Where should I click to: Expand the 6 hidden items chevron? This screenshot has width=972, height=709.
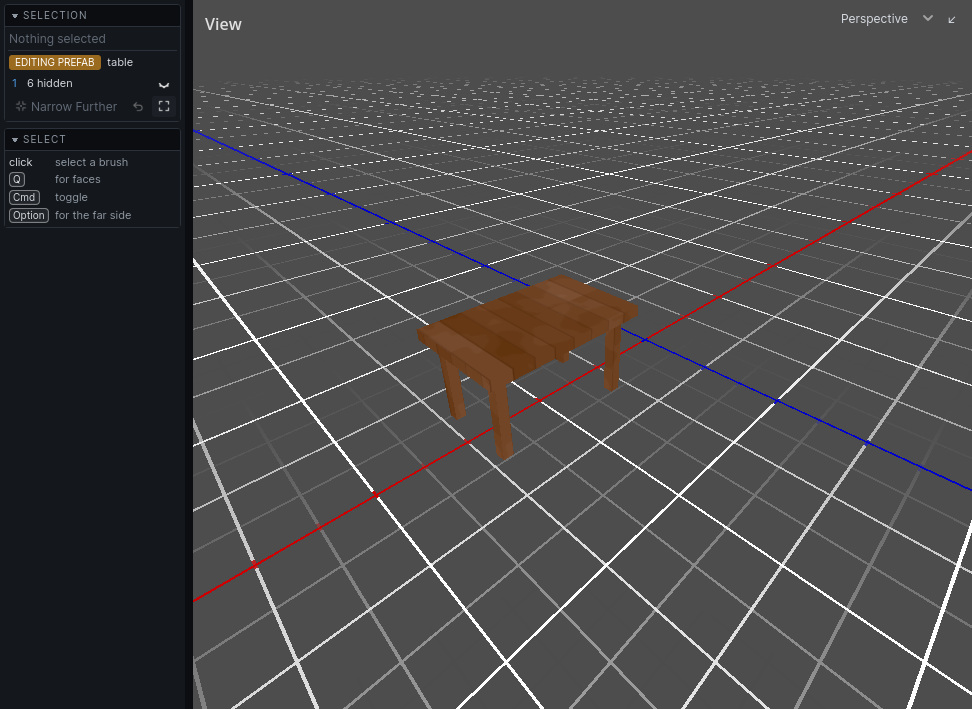164,84
